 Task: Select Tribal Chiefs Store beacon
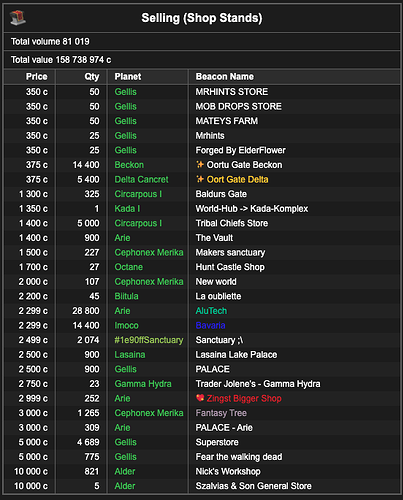(x=232, y=223)
